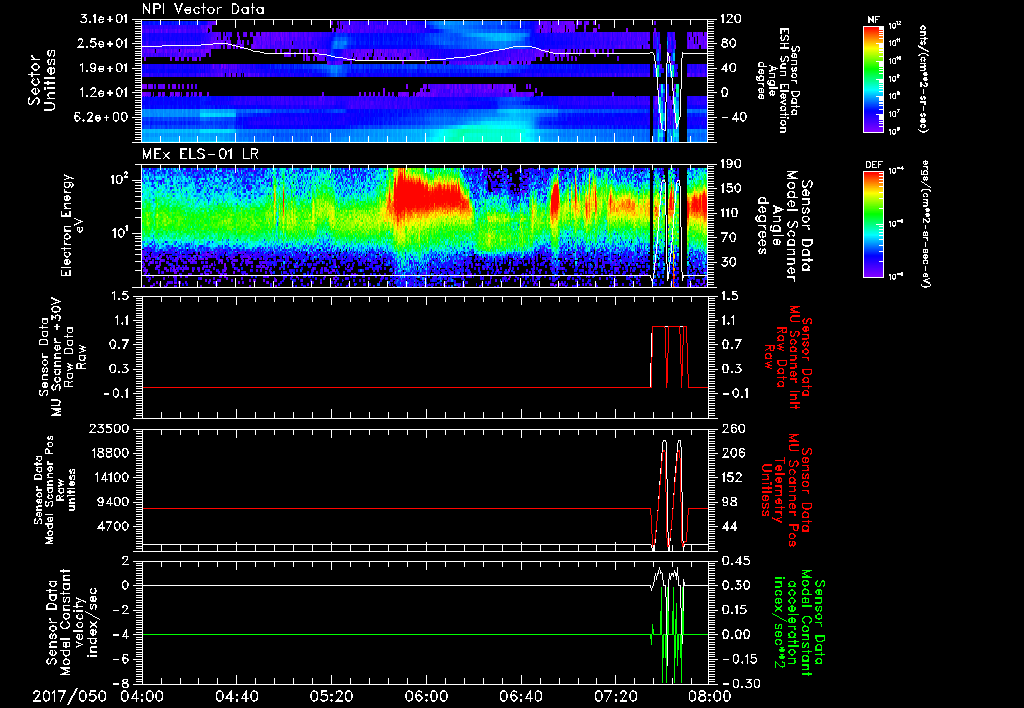This screenshot has width=1024, height=708.
Task: Click the 'Electron Energy eV' axis title
Action: click(72, 225)
